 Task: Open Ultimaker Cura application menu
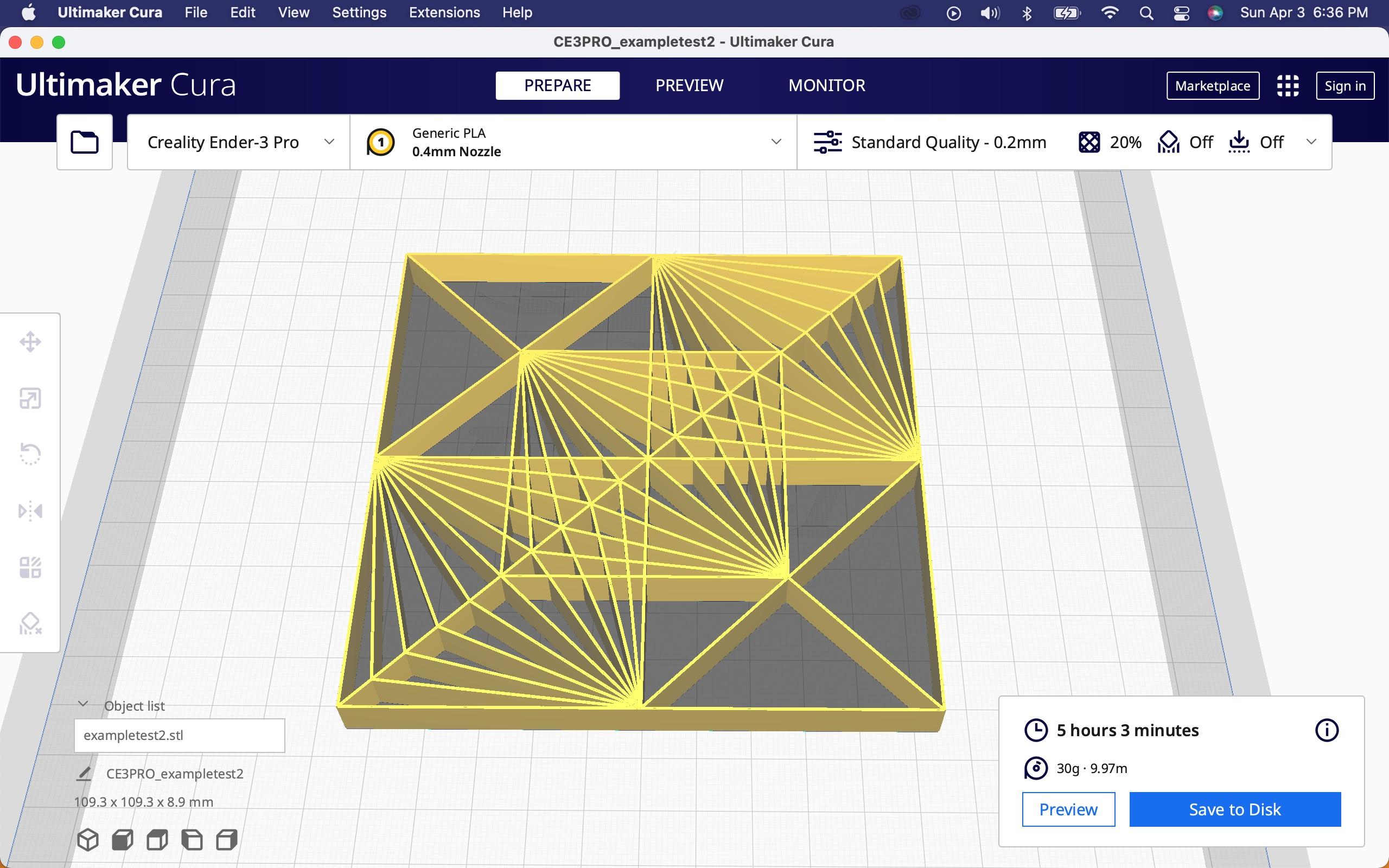coord(110,12)
